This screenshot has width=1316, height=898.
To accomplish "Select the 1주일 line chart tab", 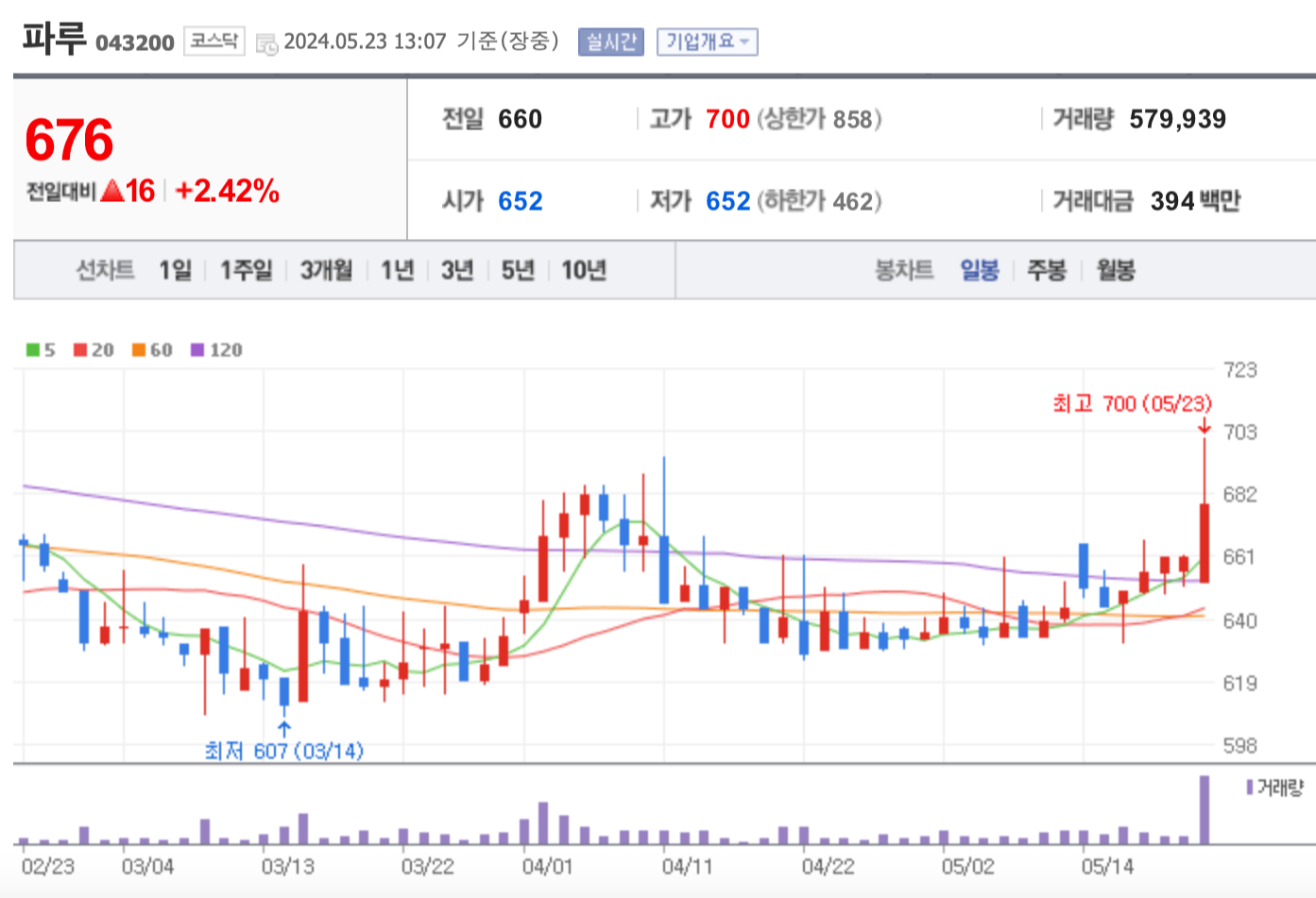I will point(246,270).
